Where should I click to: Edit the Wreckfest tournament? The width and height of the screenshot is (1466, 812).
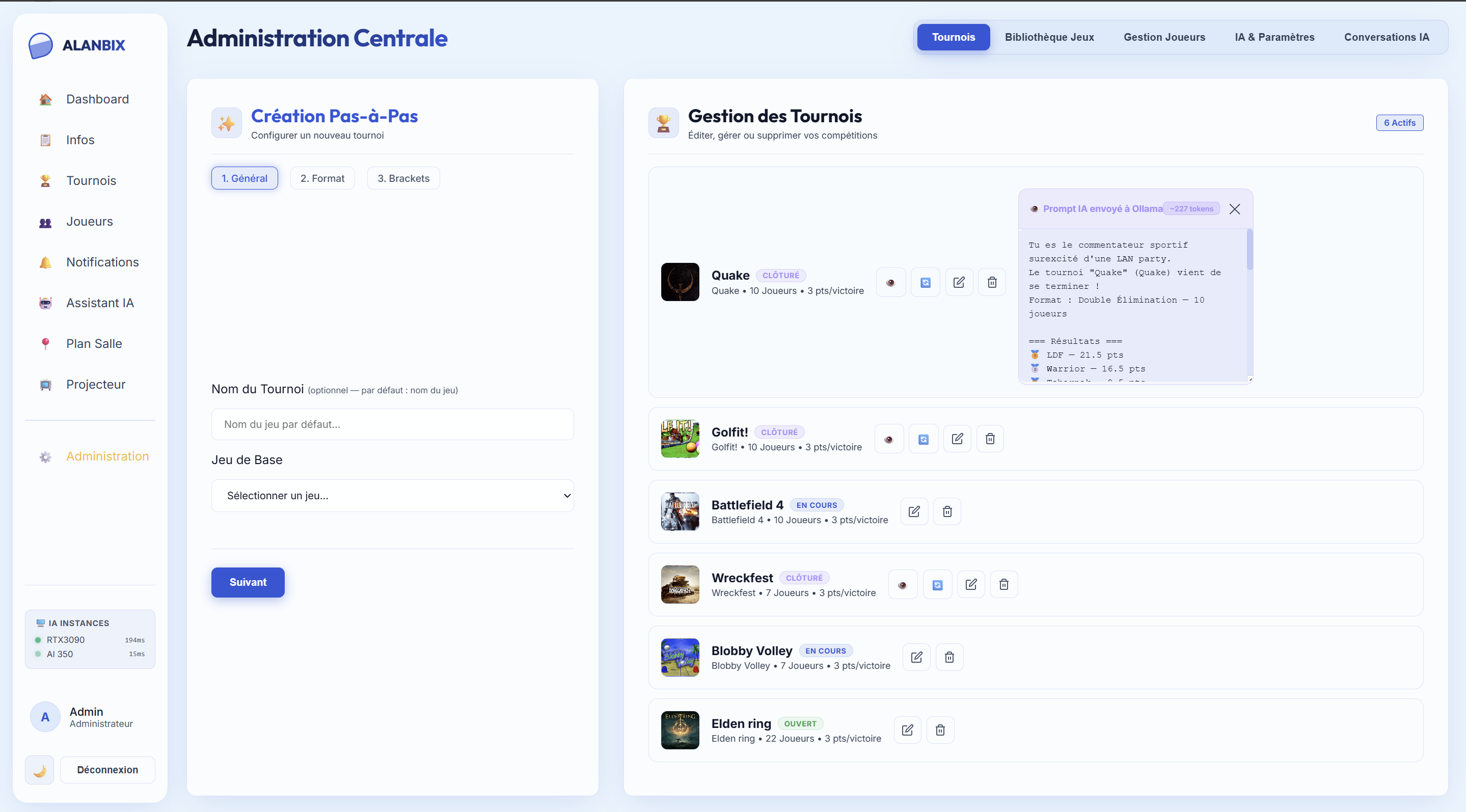pyautogui.click(x=971, y=584)
